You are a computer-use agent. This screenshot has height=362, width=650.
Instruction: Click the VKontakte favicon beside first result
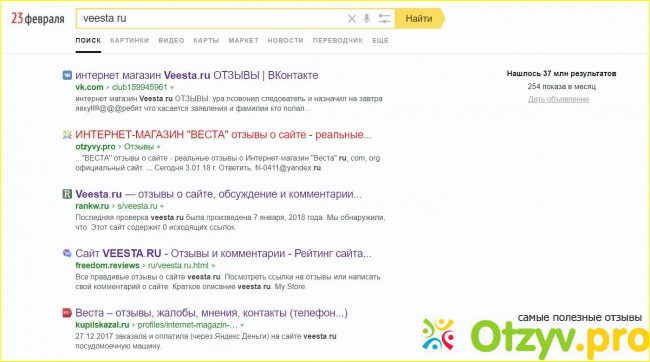click(67, 75)
